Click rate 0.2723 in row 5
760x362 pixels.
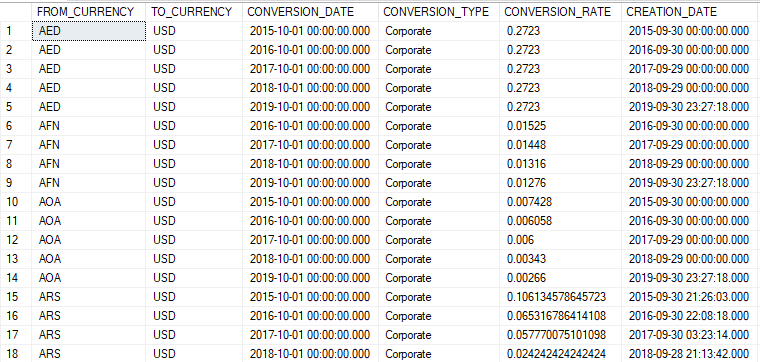(x=561, y=107)
